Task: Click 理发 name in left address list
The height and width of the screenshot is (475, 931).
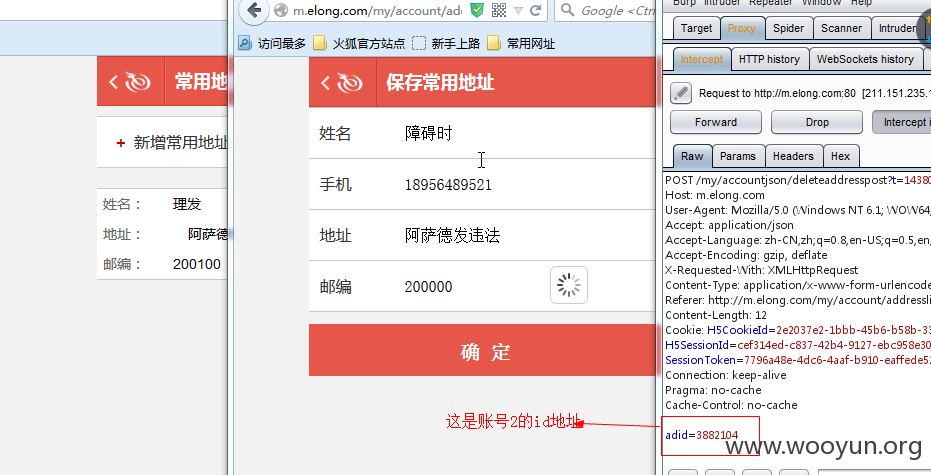Action: 187,204
